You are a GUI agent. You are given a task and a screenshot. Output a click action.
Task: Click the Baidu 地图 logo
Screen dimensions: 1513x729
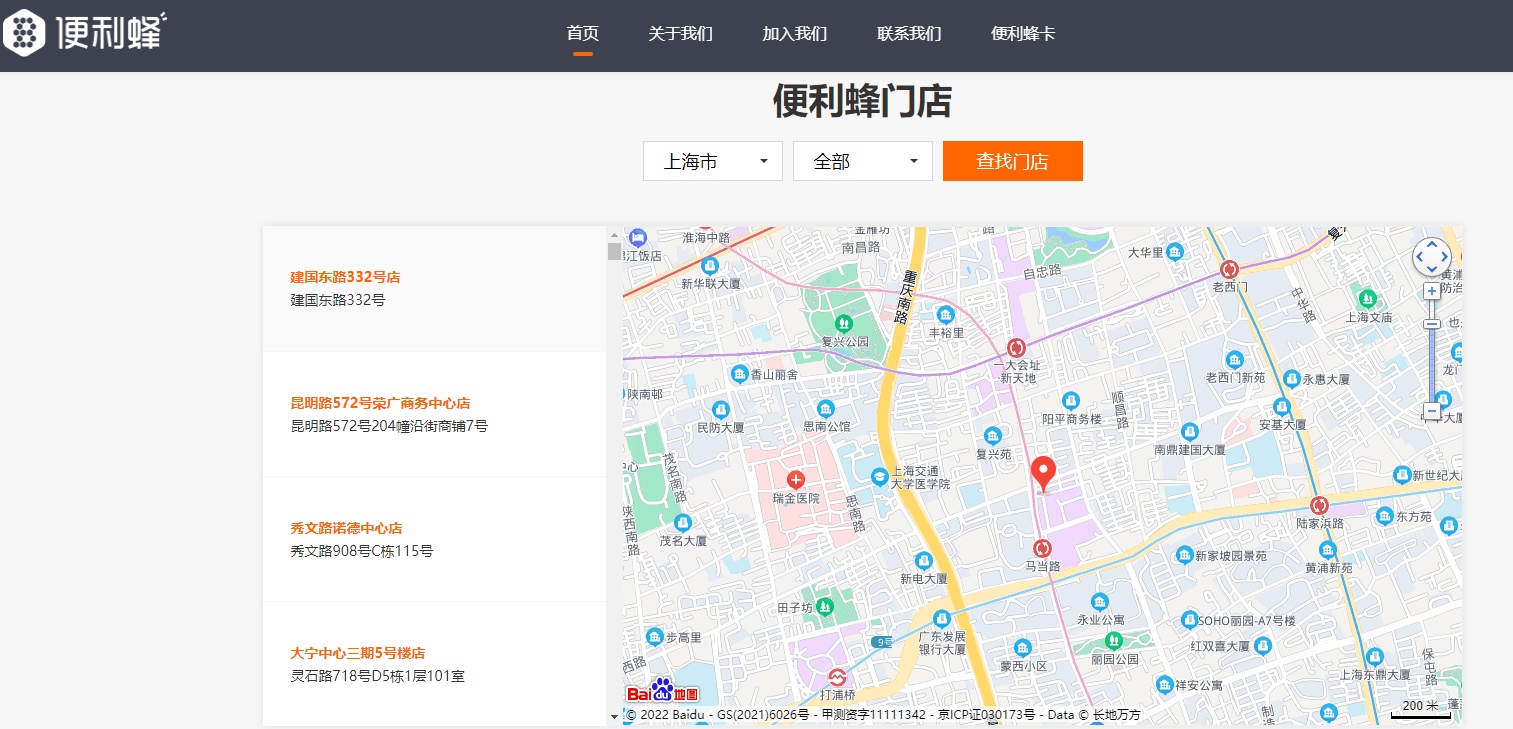click(x=662, y=692)
